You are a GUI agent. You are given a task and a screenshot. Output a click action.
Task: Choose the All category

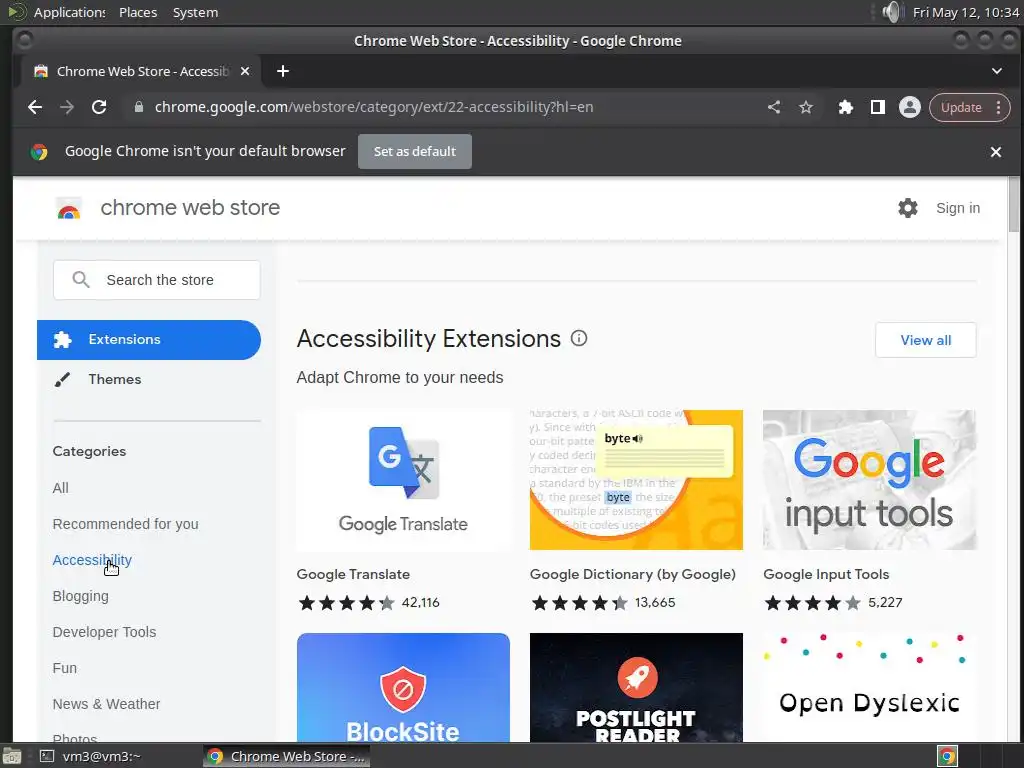point(61,488)
